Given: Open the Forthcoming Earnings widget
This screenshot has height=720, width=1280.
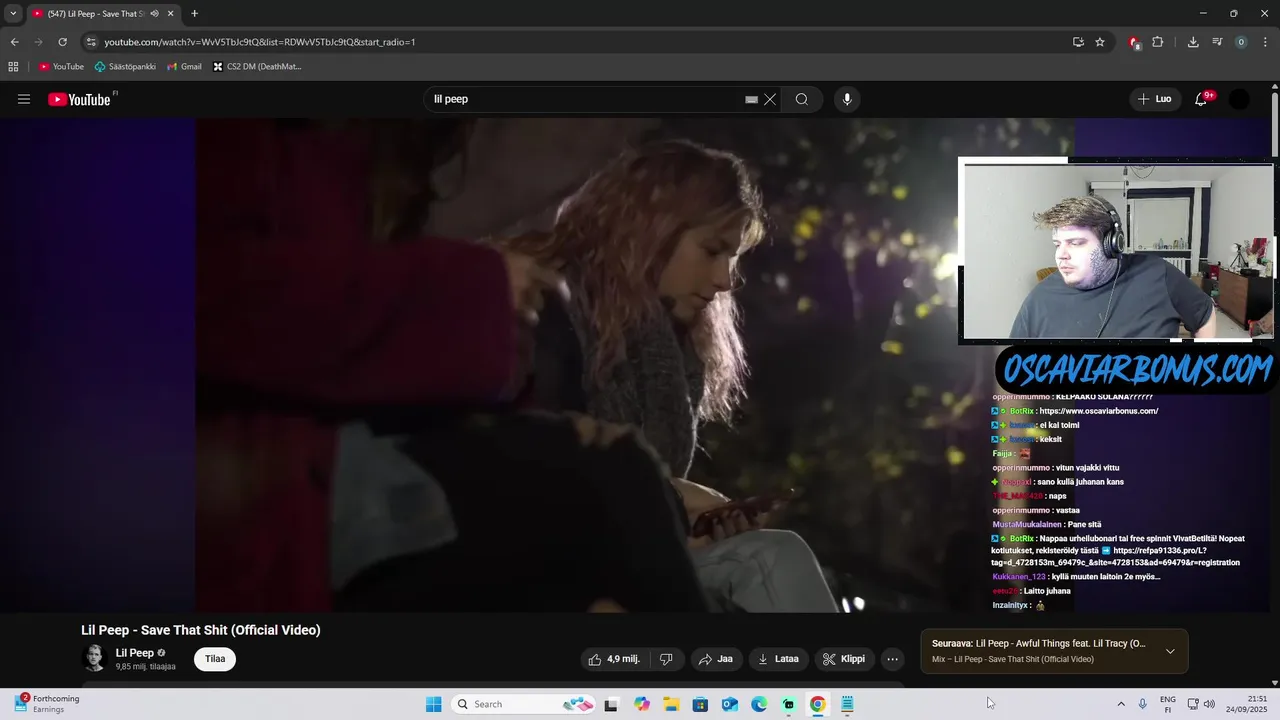Looking at the screenshot, I should pyautogui.click(x=48, y=704).
